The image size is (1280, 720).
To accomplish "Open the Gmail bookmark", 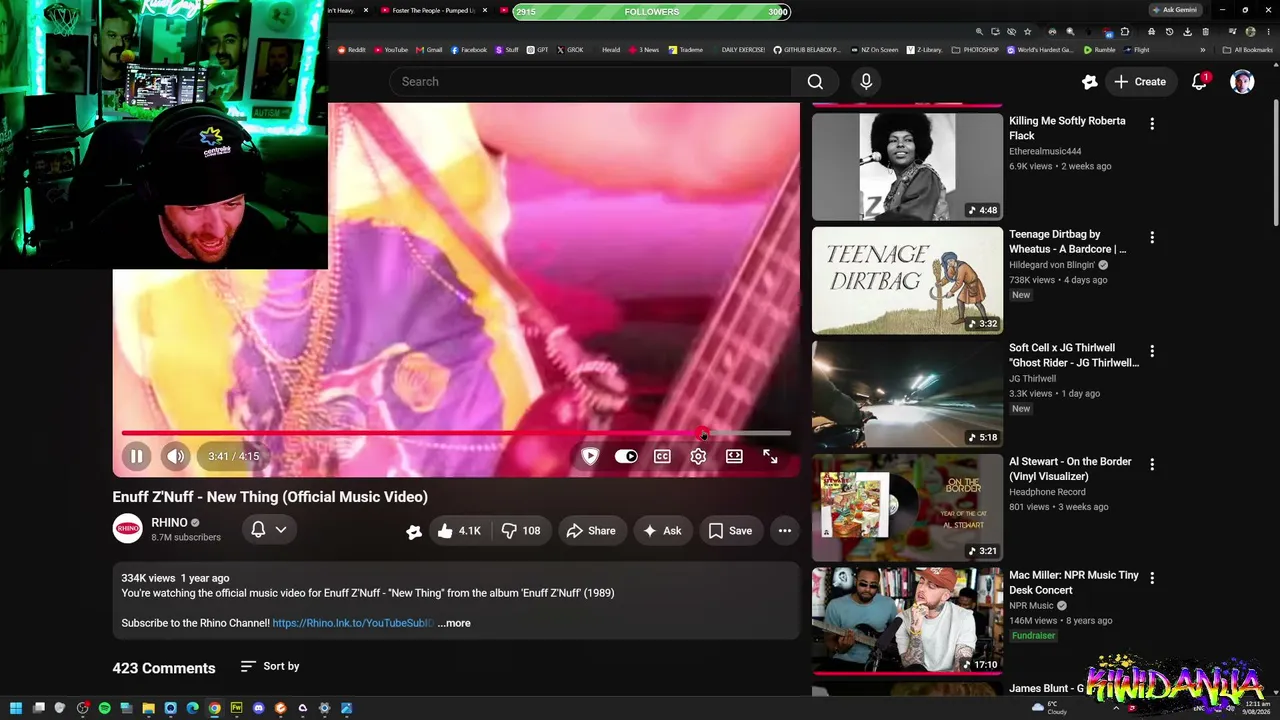I will coord(430,50).
